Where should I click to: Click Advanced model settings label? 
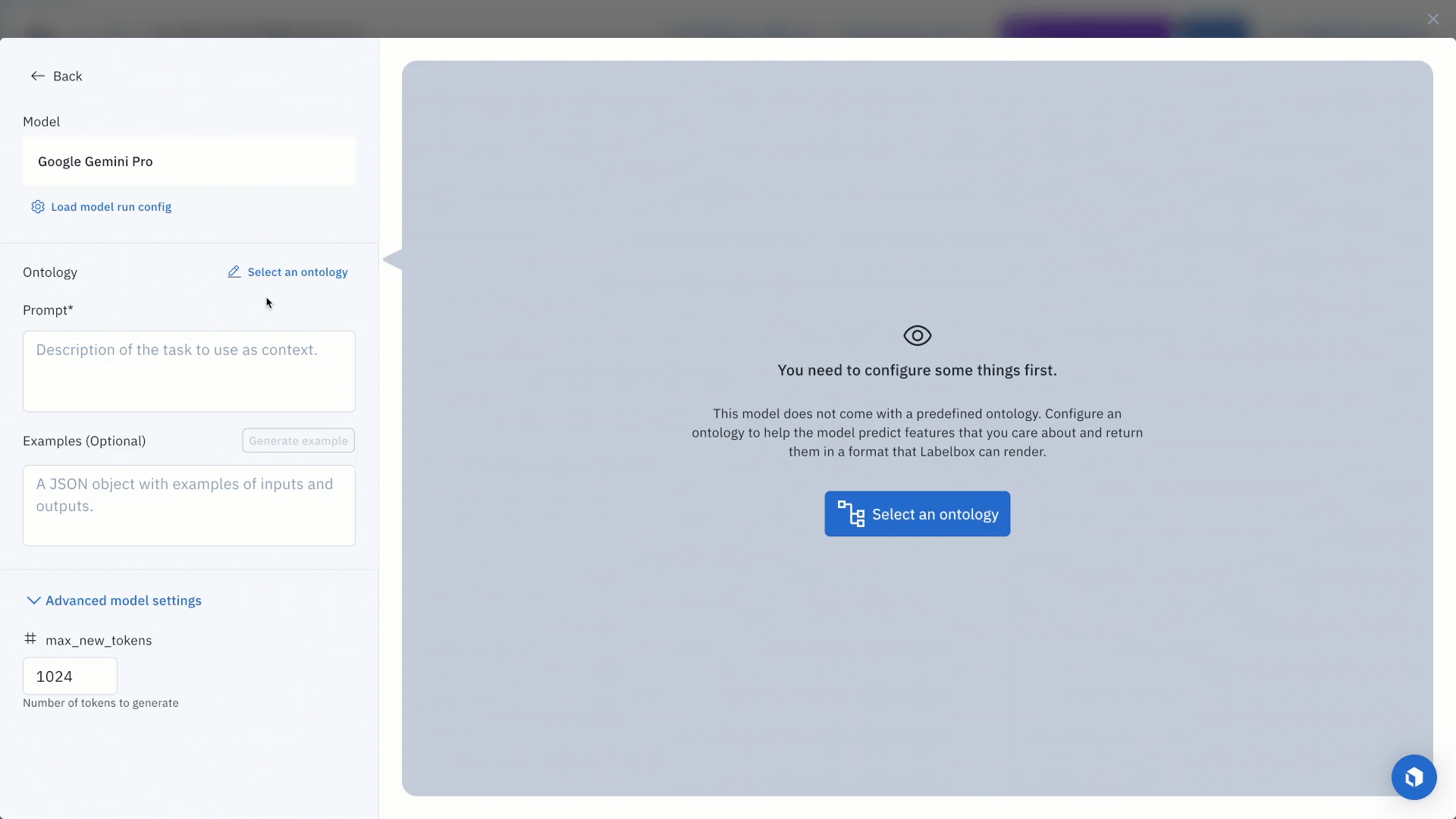[124, 601]
